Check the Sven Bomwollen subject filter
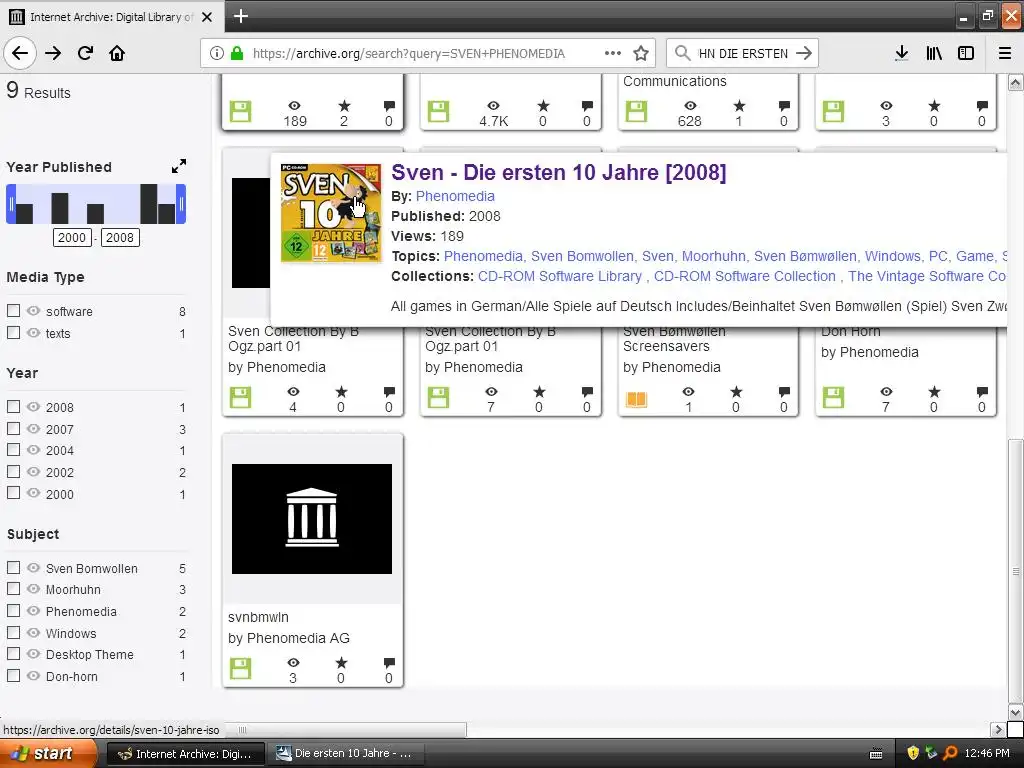Screen dimensions: 1024x768 coord(13,567)
